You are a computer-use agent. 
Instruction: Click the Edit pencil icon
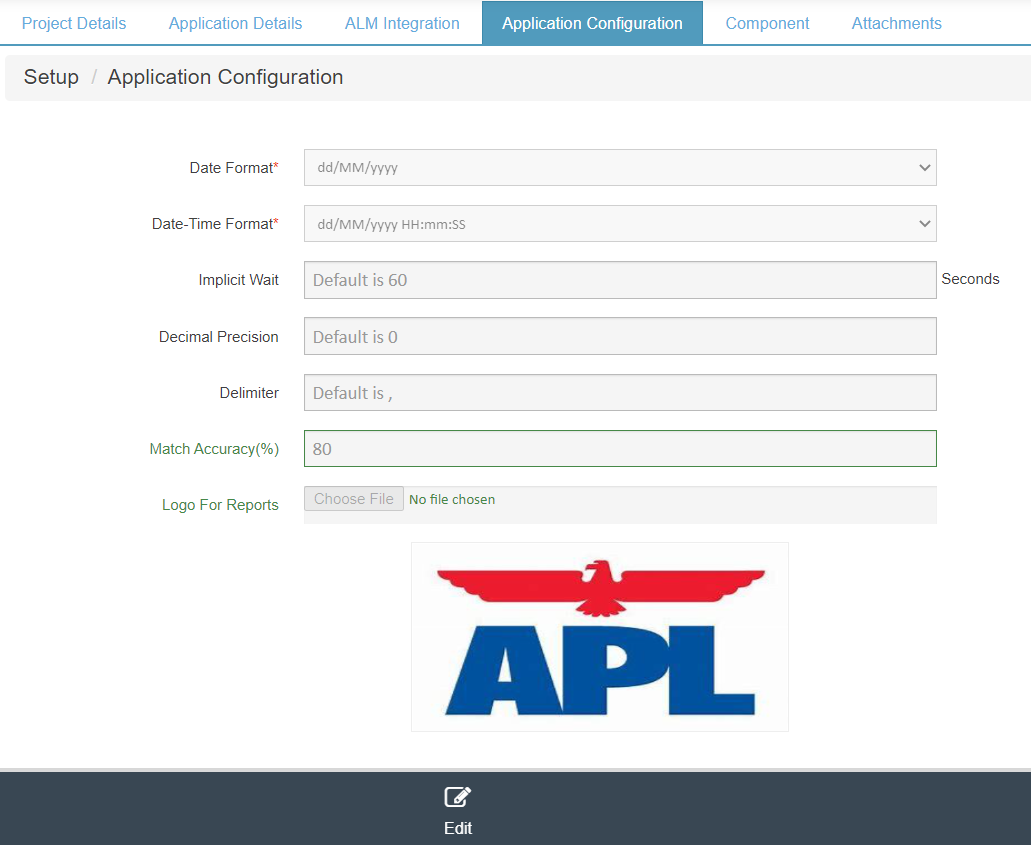click(458, 796)
